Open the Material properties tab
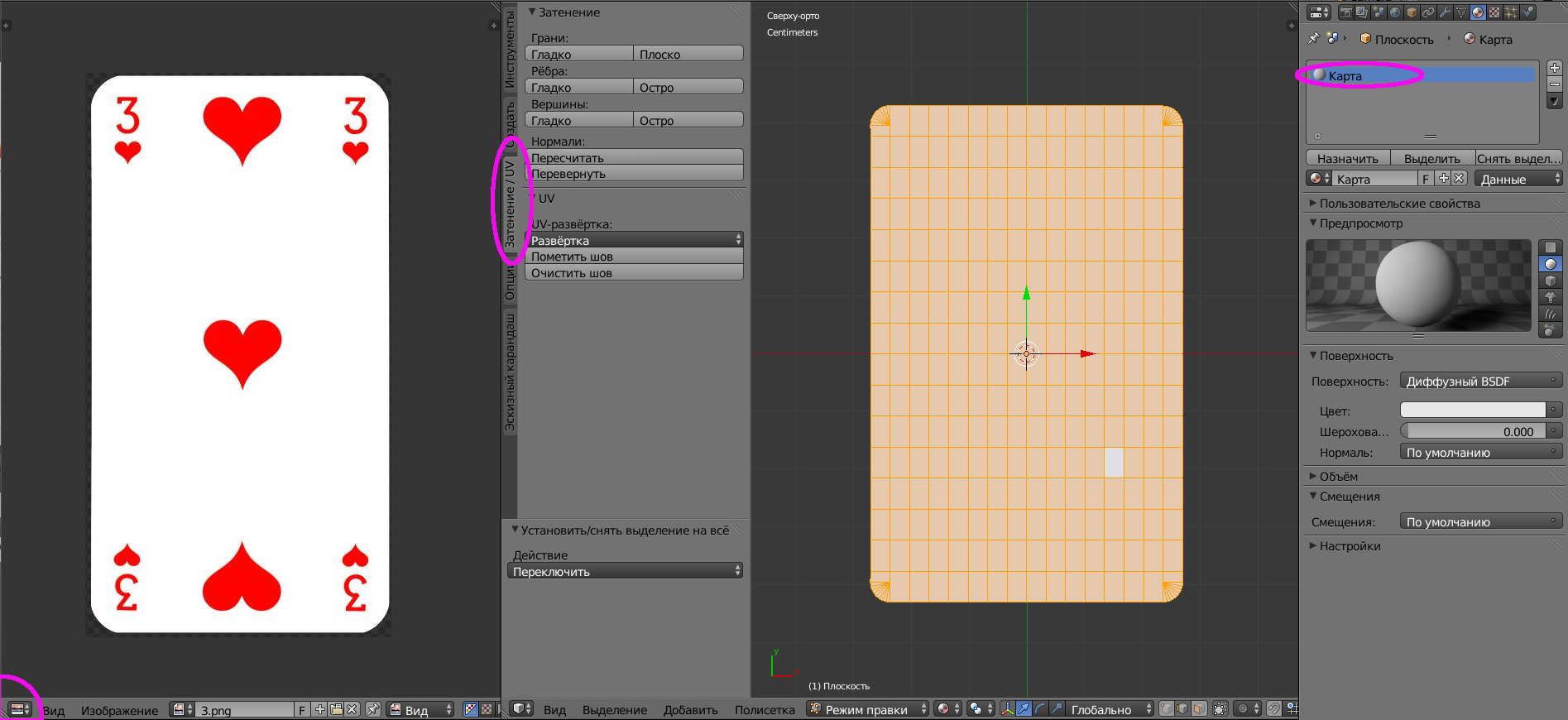Screen dimensions: 1568x720 point(1478,12)
